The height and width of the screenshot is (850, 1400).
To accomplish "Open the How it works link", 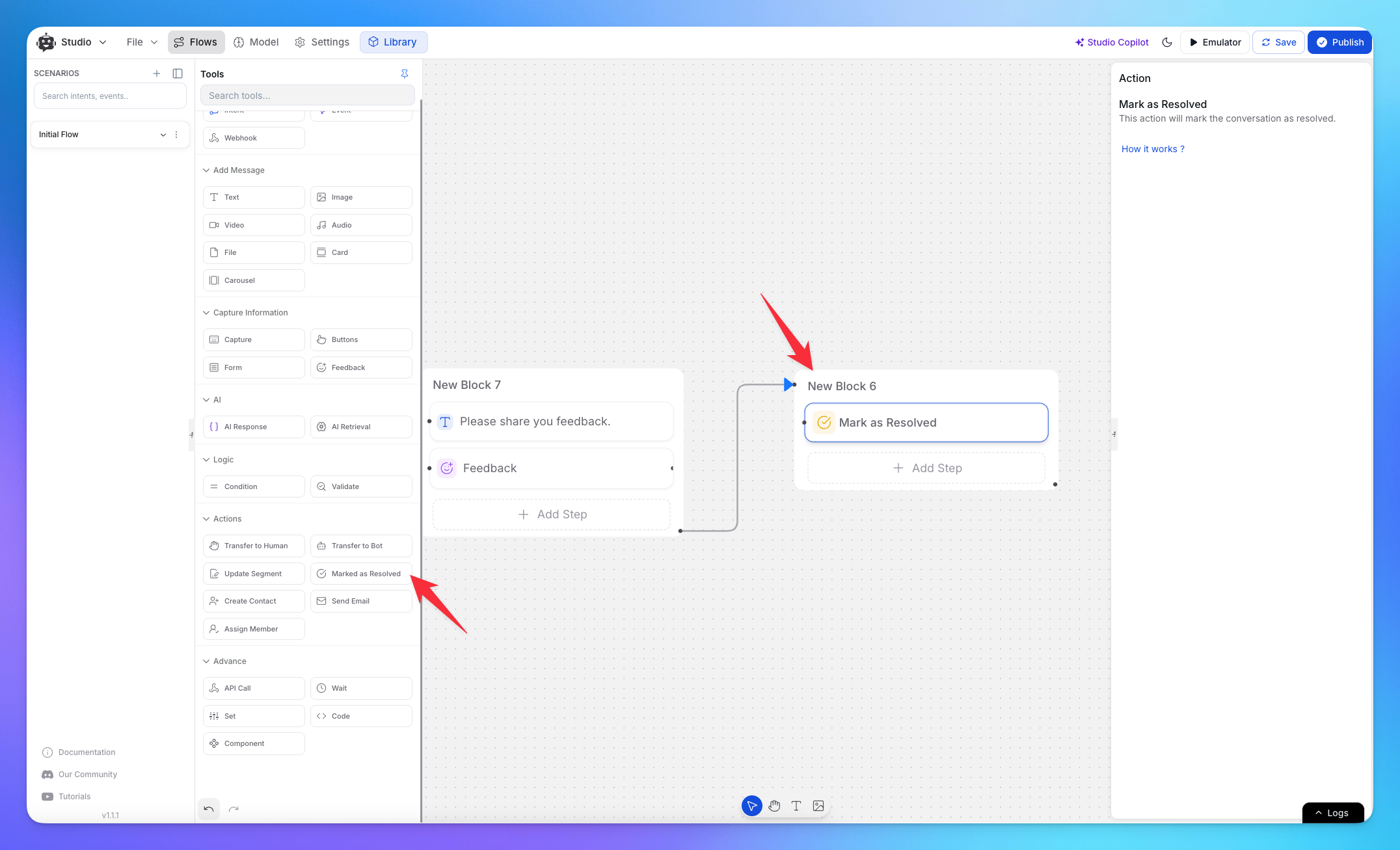I will [1153, 149].
